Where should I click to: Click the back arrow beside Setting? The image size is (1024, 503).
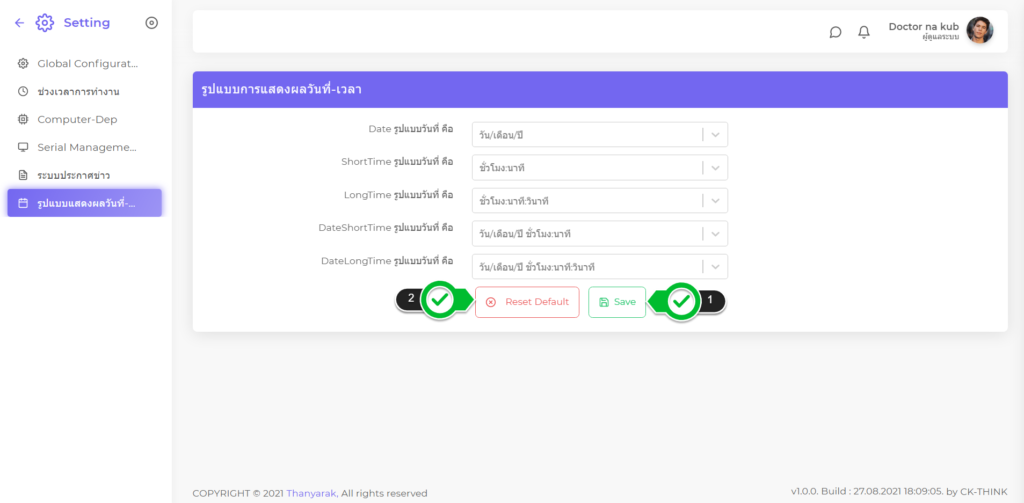(20, 22)
